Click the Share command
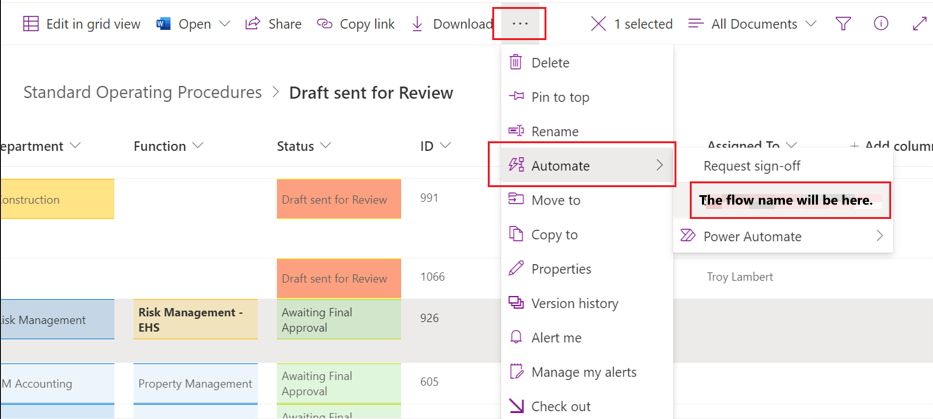 point(273,24)
